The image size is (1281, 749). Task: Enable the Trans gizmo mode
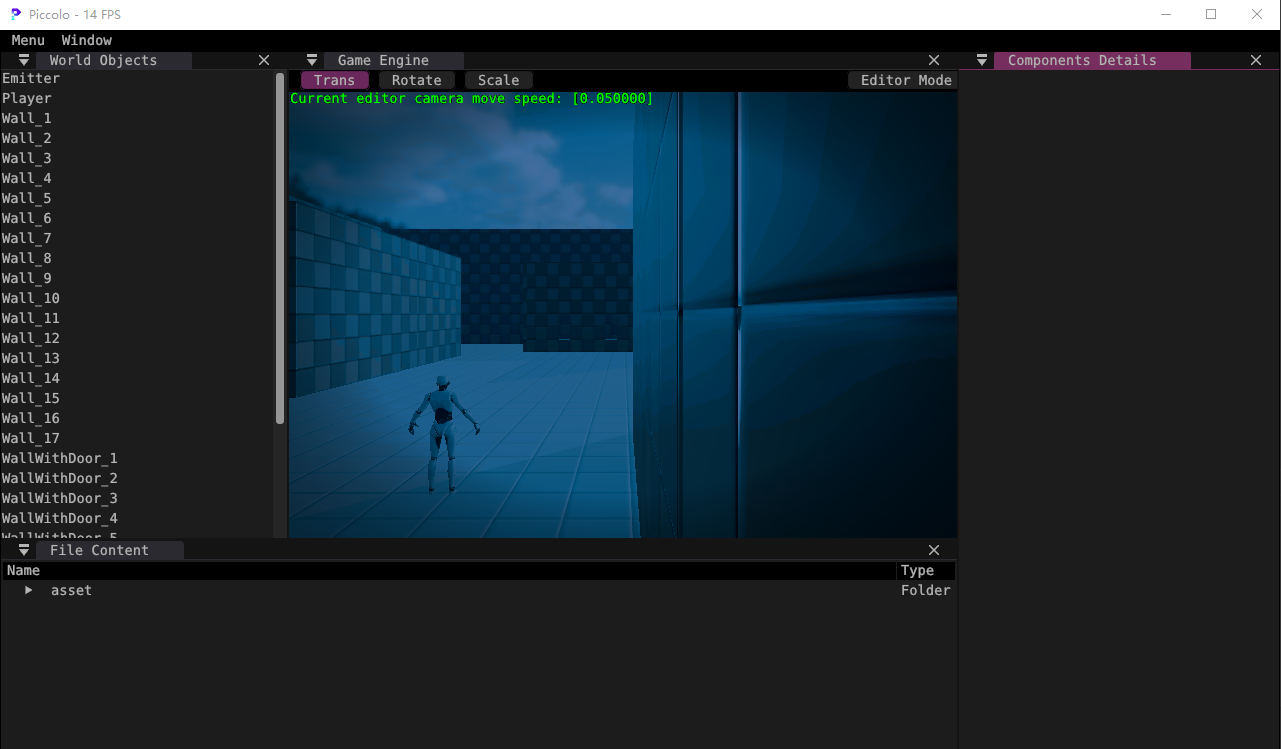coord(334,80)
